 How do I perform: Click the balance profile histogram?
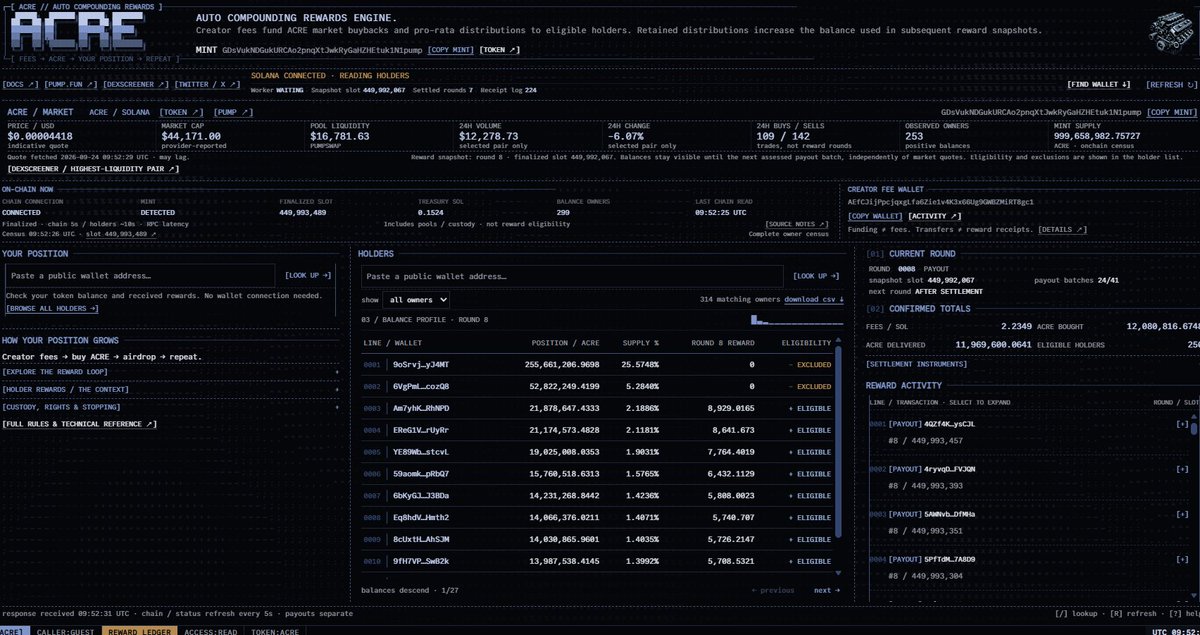[x=797, y=319]
